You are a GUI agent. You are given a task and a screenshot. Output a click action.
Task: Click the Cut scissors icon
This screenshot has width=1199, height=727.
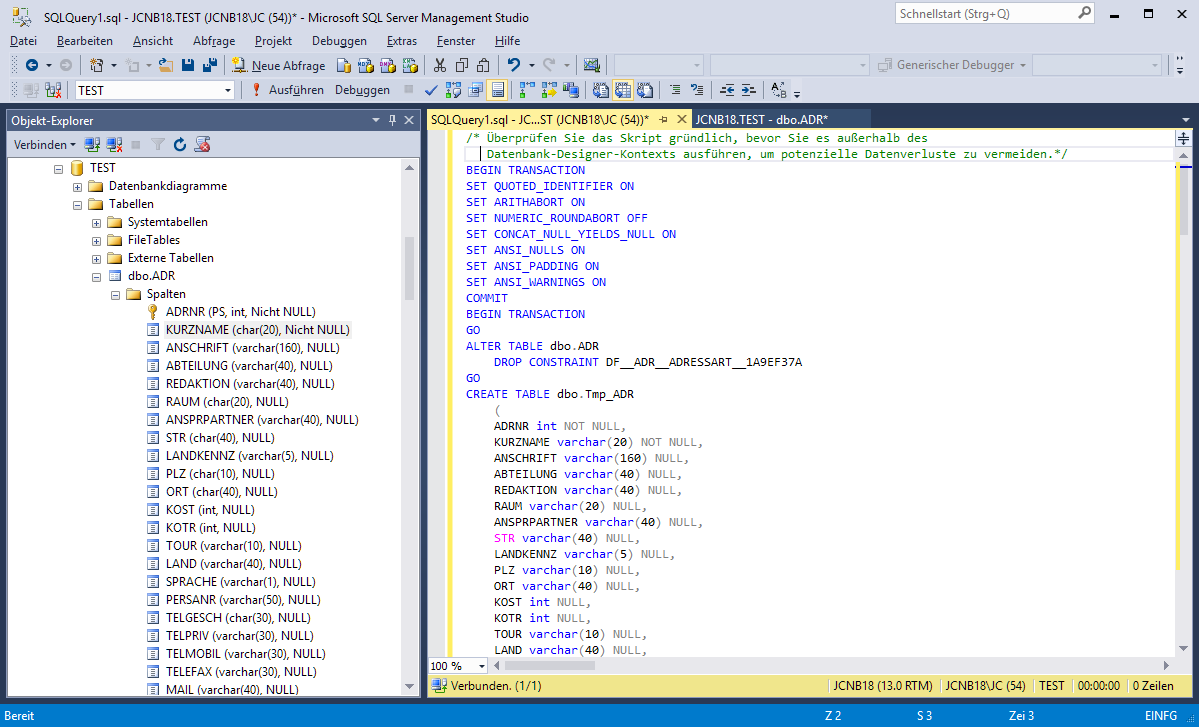tap(439, 65)
